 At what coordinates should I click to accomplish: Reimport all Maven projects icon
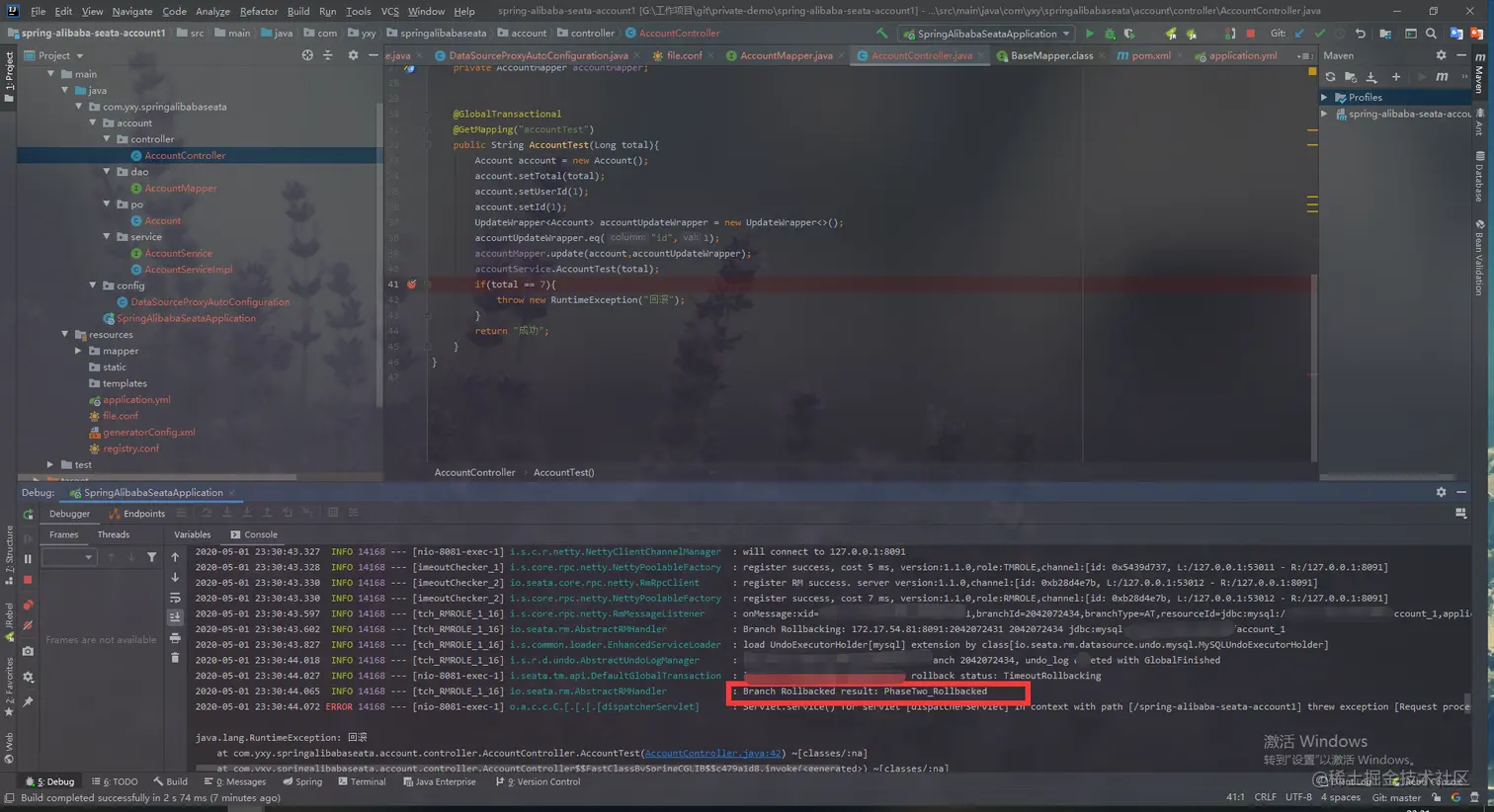[x=1330, y=77]
